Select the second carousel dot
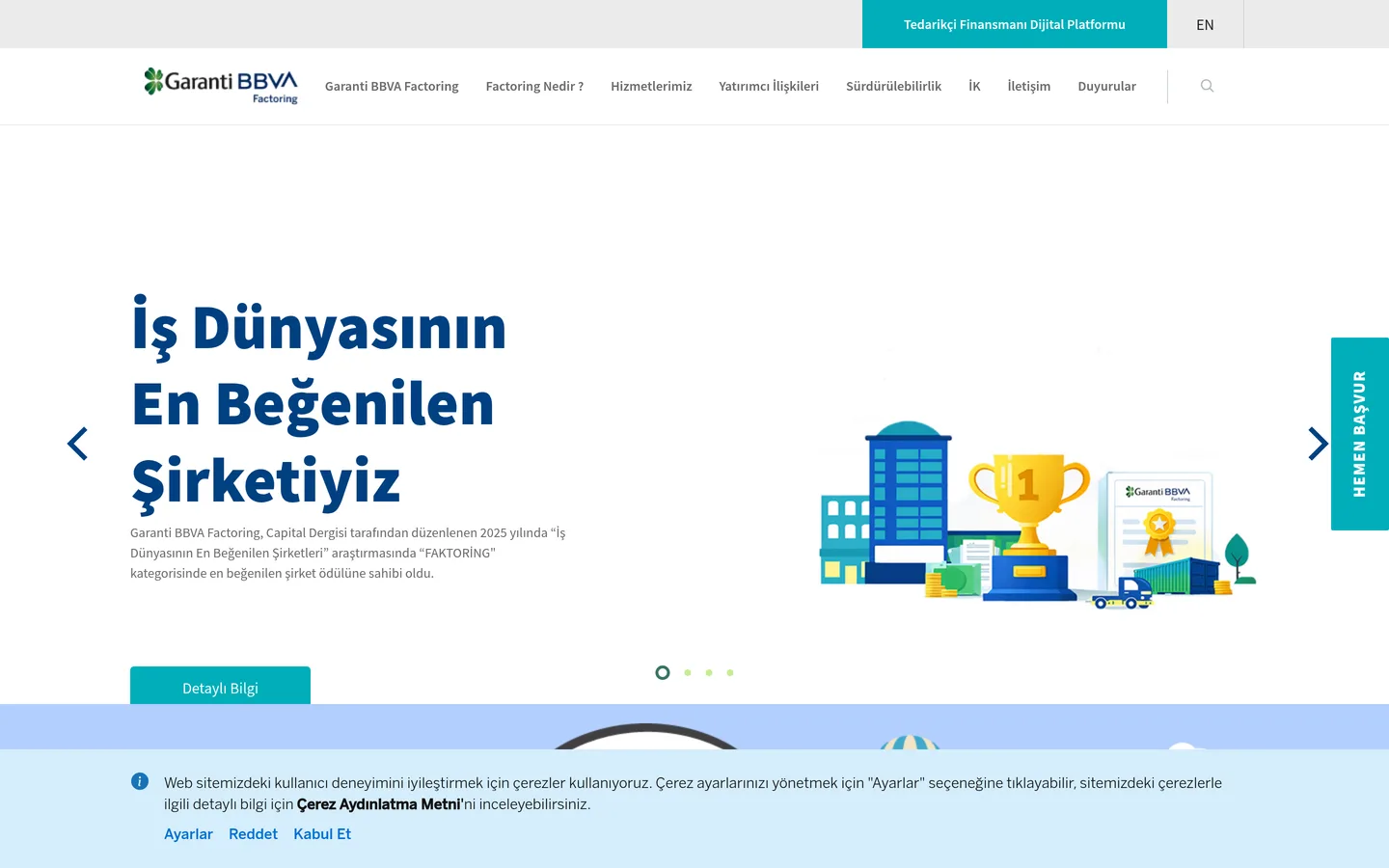 point(688,672)
